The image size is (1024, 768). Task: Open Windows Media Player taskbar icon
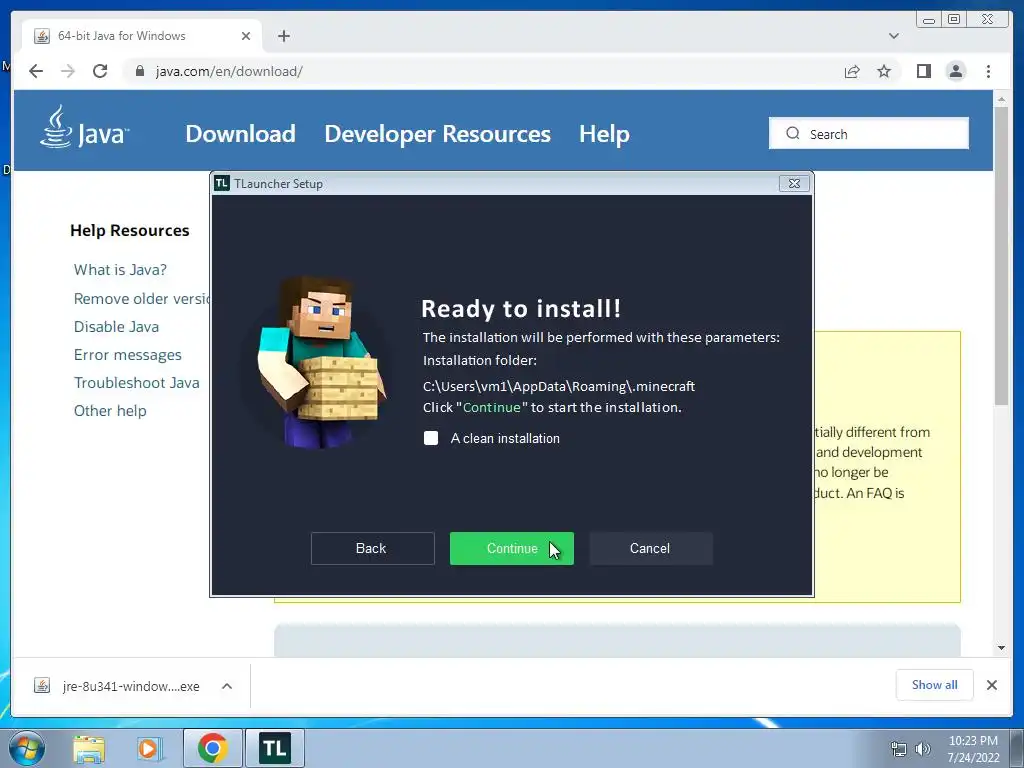pyautogui.click(x=150, y=748)
